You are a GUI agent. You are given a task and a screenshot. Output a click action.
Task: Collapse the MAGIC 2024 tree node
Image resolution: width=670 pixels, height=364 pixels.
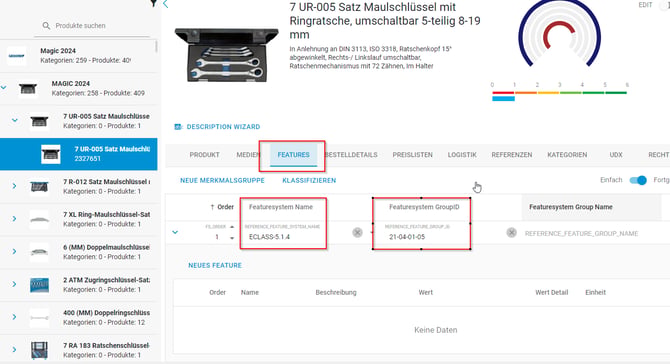tap(4, 88)
